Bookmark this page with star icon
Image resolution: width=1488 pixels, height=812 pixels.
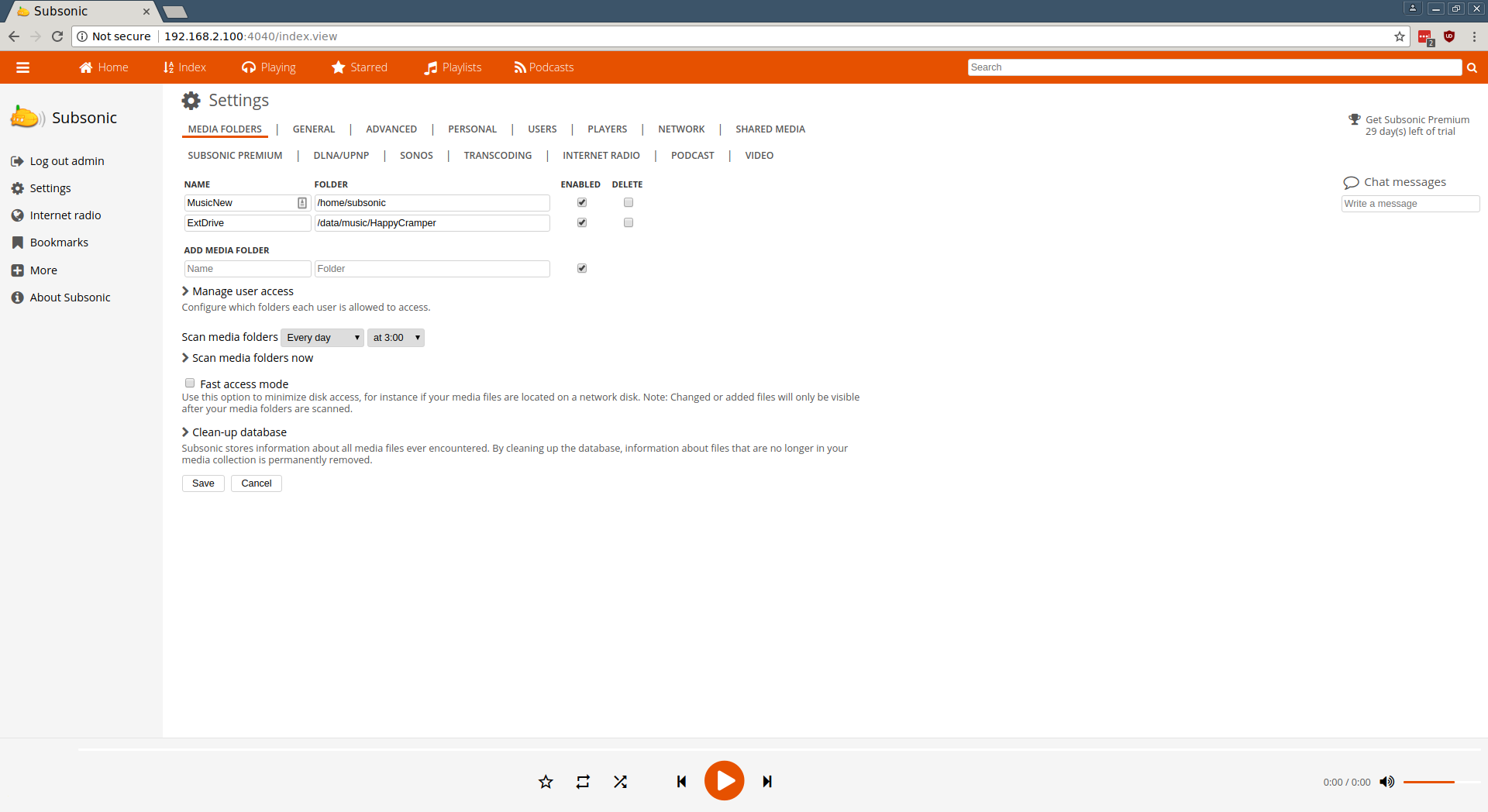[1400, 36]
